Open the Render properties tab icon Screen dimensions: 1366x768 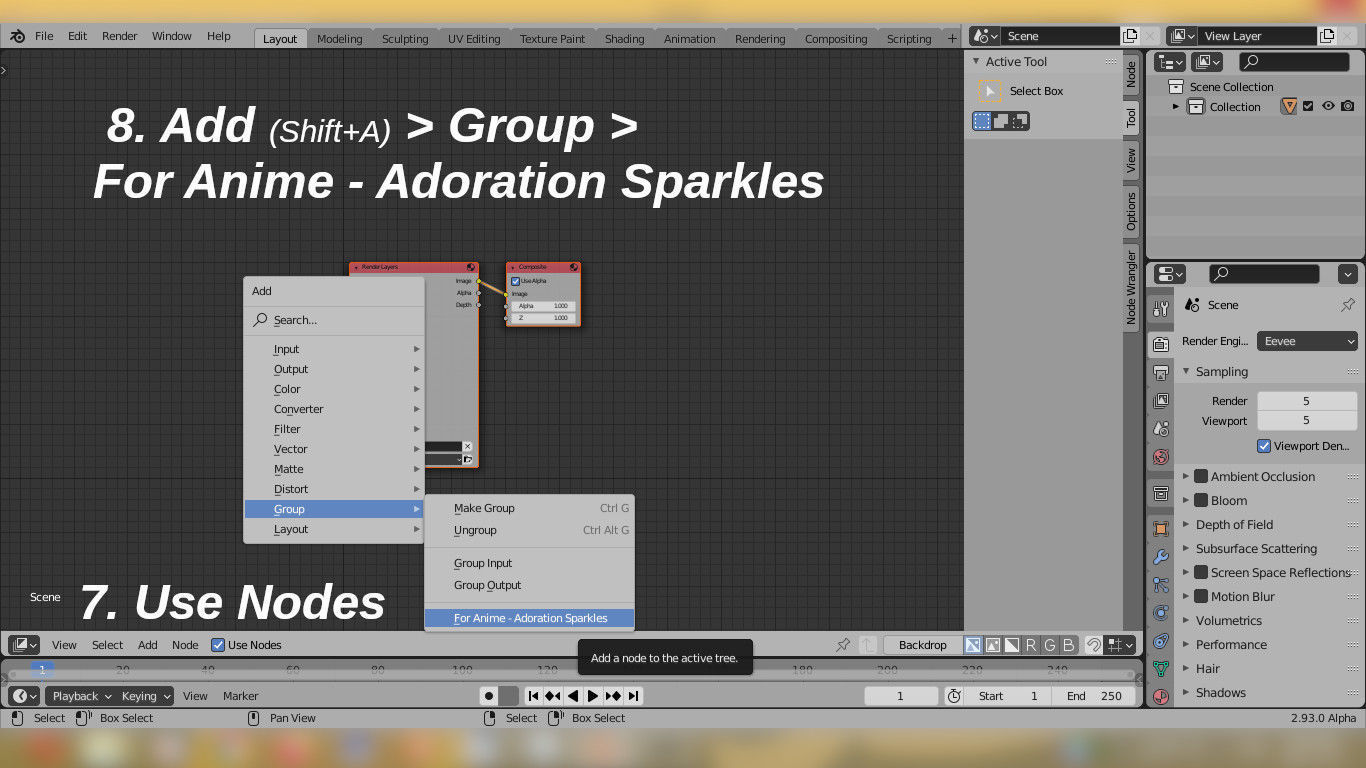(1160, 345)
